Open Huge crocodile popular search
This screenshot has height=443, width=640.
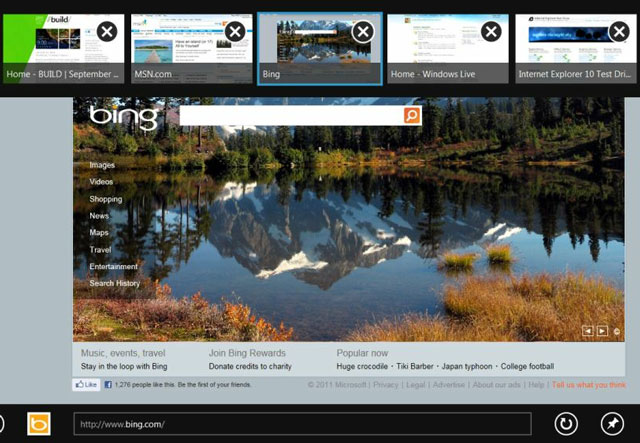click(x=362, y=366)
